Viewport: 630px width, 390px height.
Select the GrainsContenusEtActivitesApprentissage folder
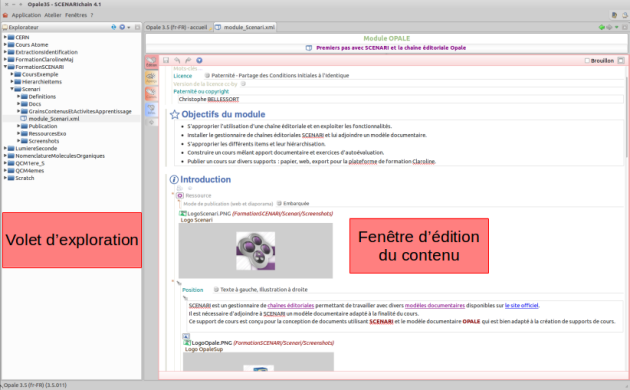pyautogui.click(x=80, y=111)
